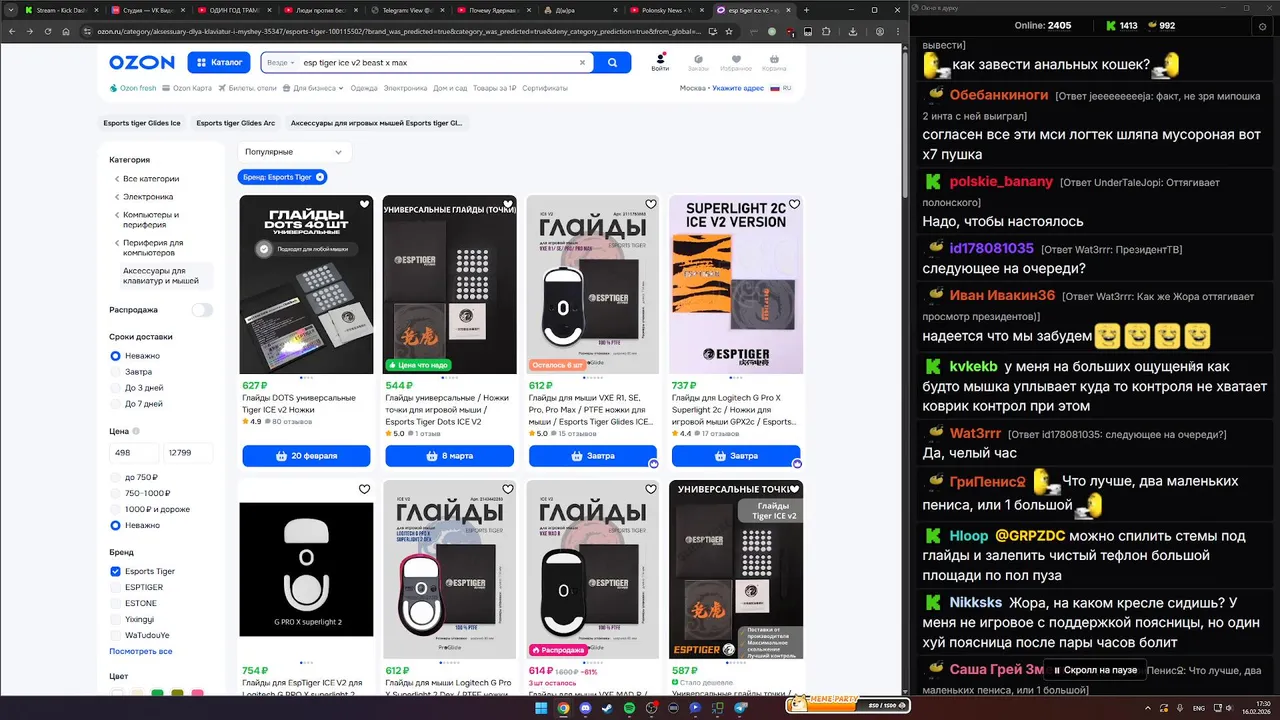The image size is (1280, 720).
Task: Go back in Chrome navigation
Action: [11, 31]
